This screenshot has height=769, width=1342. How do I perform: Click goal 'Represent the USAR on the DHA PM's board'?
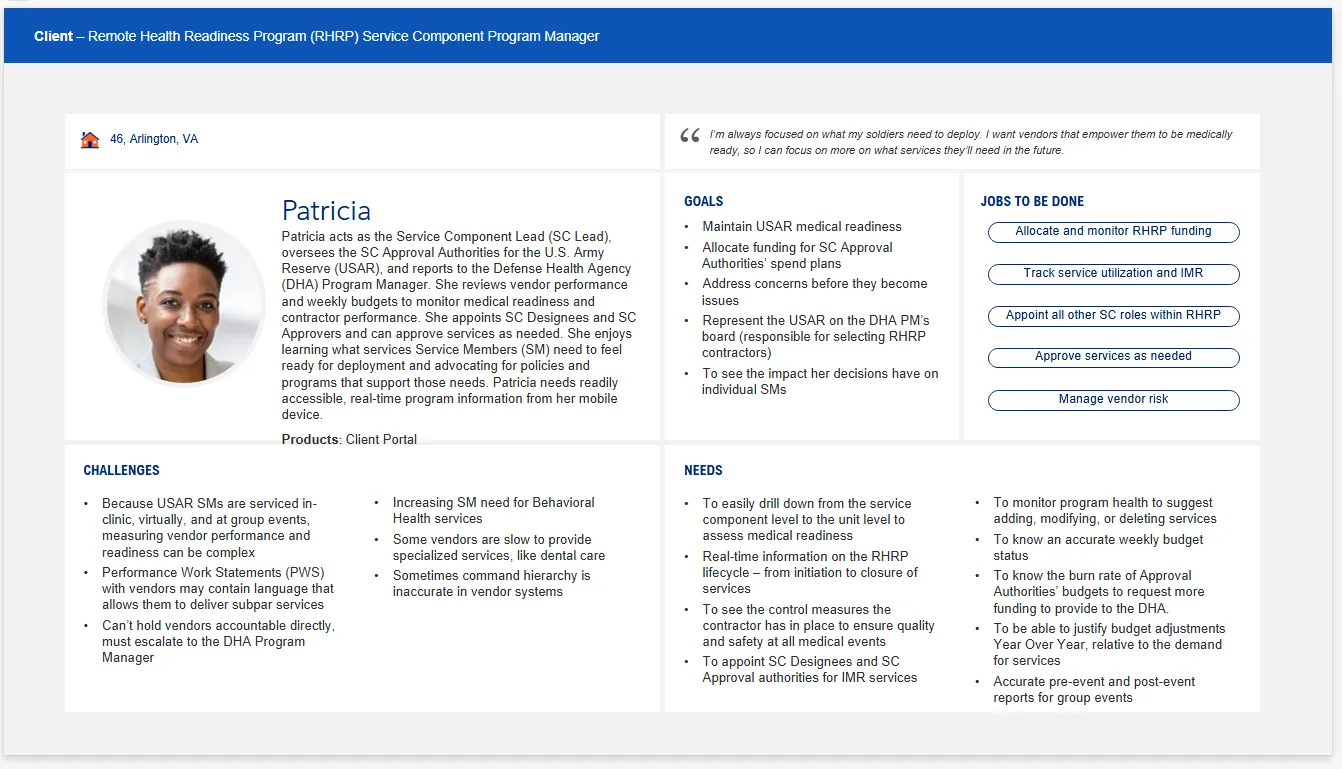815,337
